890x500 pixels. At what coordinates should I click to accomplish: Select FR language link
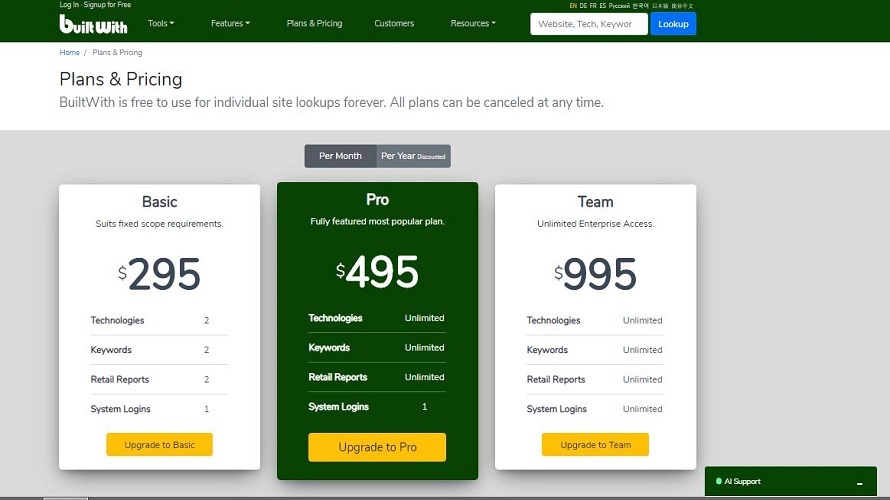coord(593,6)
